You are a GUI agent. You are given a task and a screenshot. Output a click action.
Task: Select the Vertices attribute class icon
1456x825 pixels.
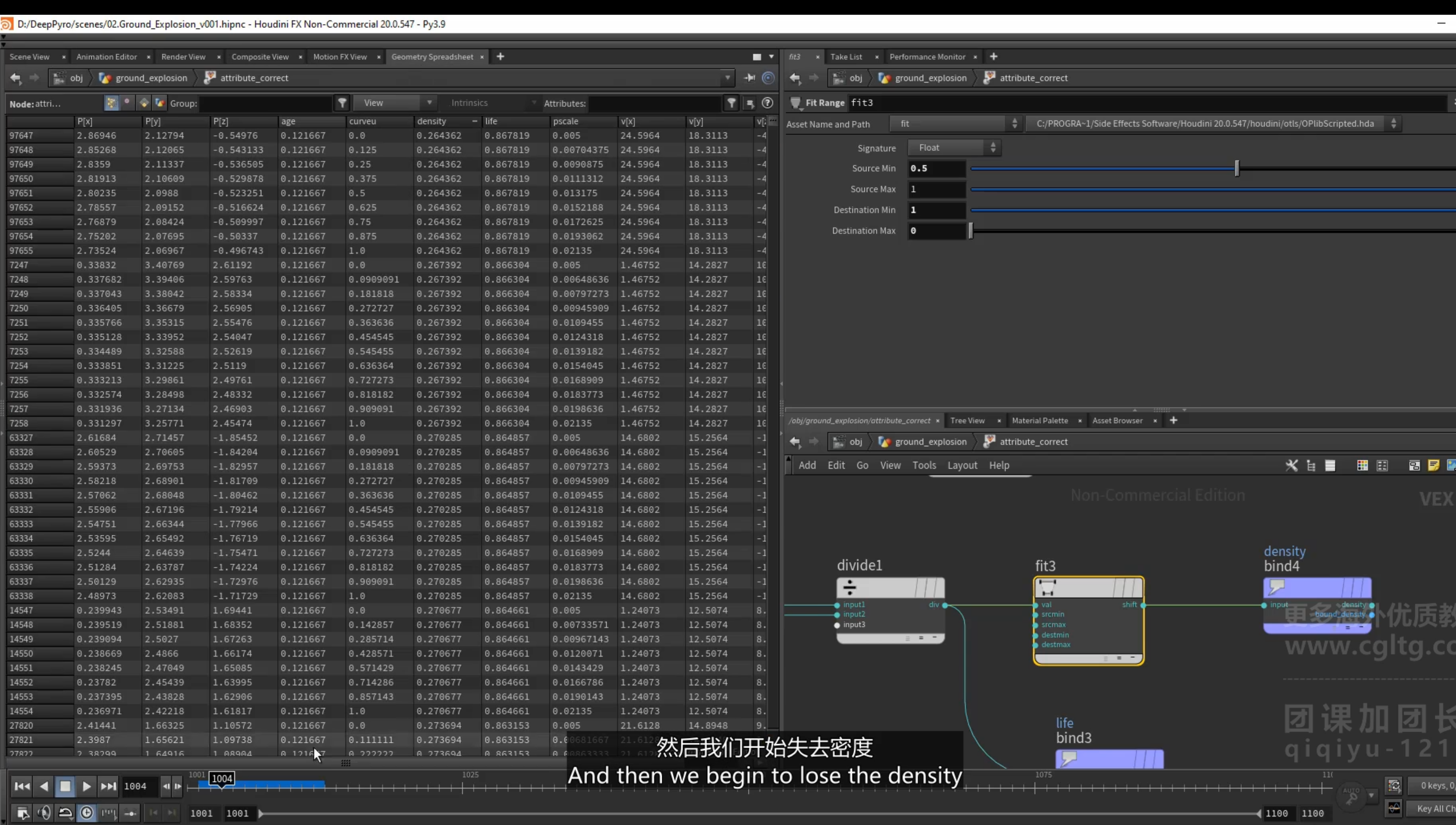(x=127, y=103)
